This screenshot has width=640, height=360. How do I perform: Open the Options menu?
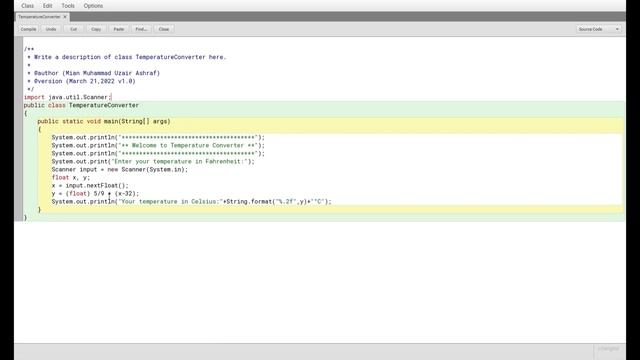tap(93, 6)
